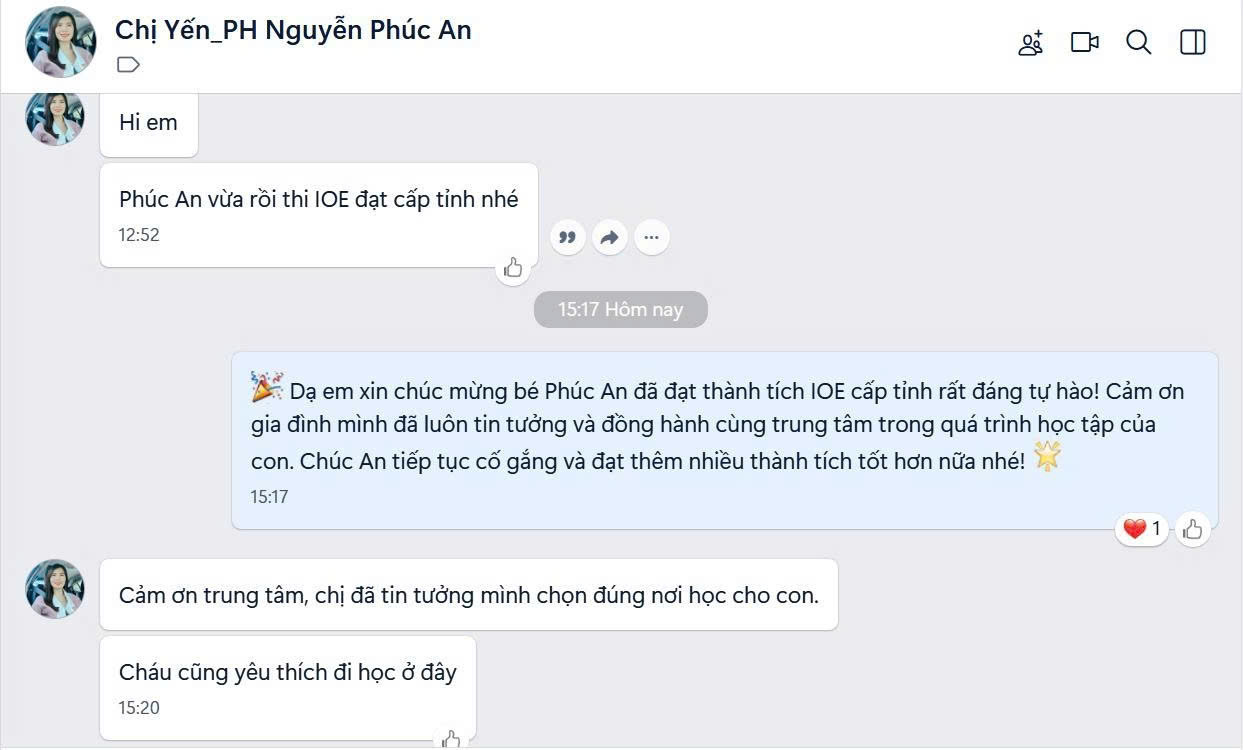Like the "Cháu cũng yêu thích" message

click(x=451, y=739)
